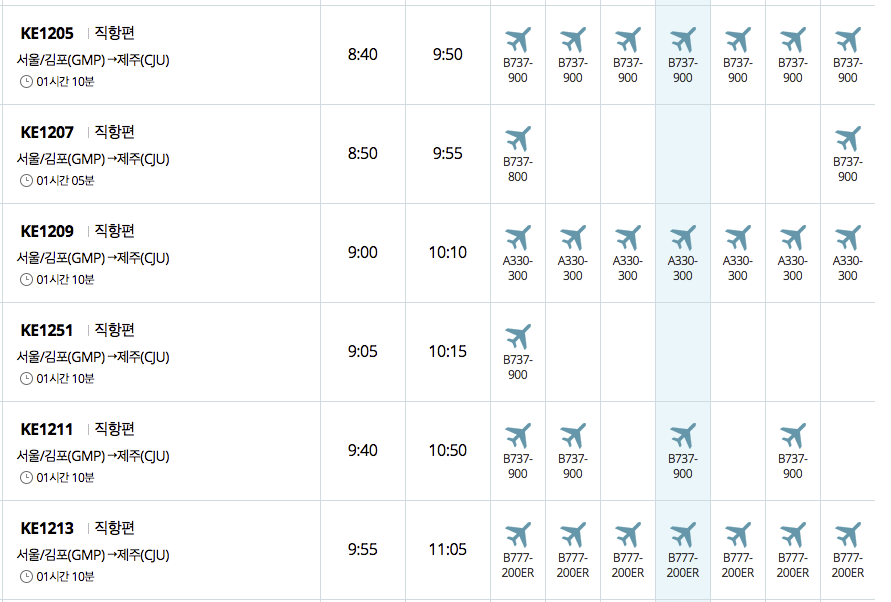Select the first airplane icon in KE1205 row
This screenshot has width=891, height=602.
coord(517,40)
